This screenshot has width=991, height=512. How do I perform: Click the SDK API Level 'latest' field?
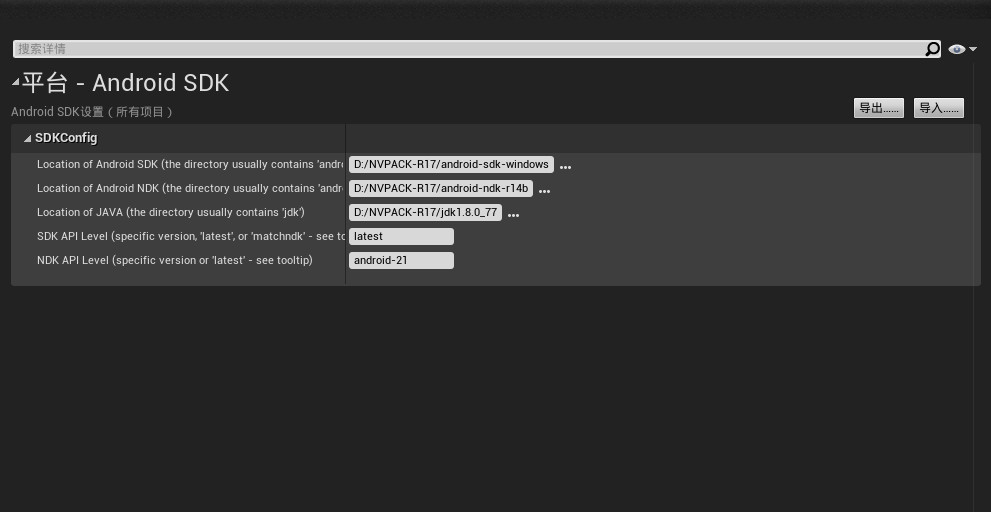click(401, 236)
